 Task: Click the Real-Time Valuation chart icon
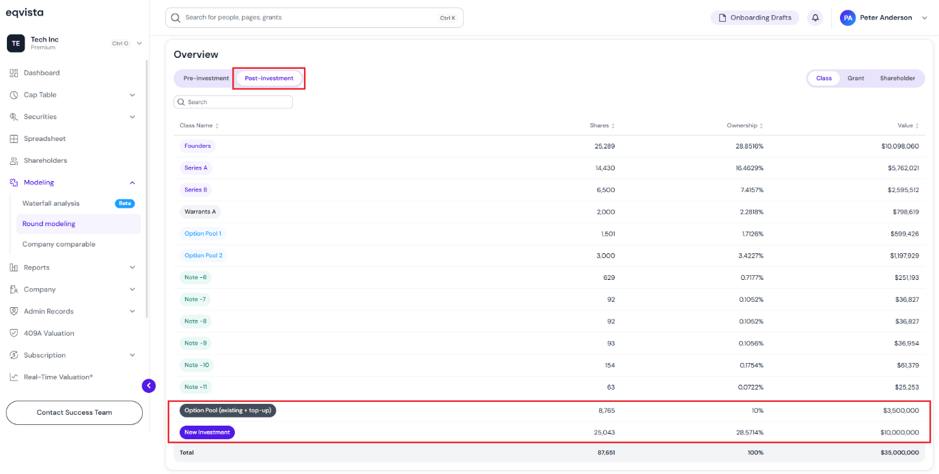click(14, 377)
